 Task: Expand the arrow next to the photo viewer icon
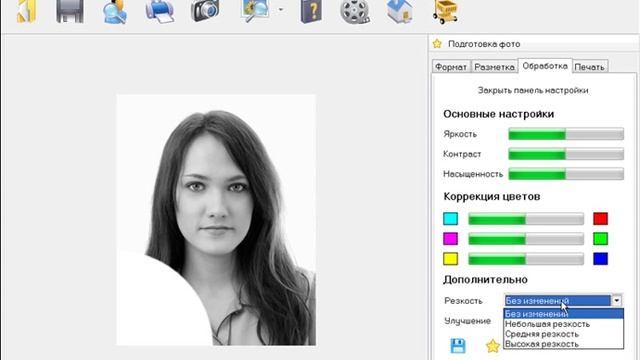pyautogui.click(x=281, y=9)
